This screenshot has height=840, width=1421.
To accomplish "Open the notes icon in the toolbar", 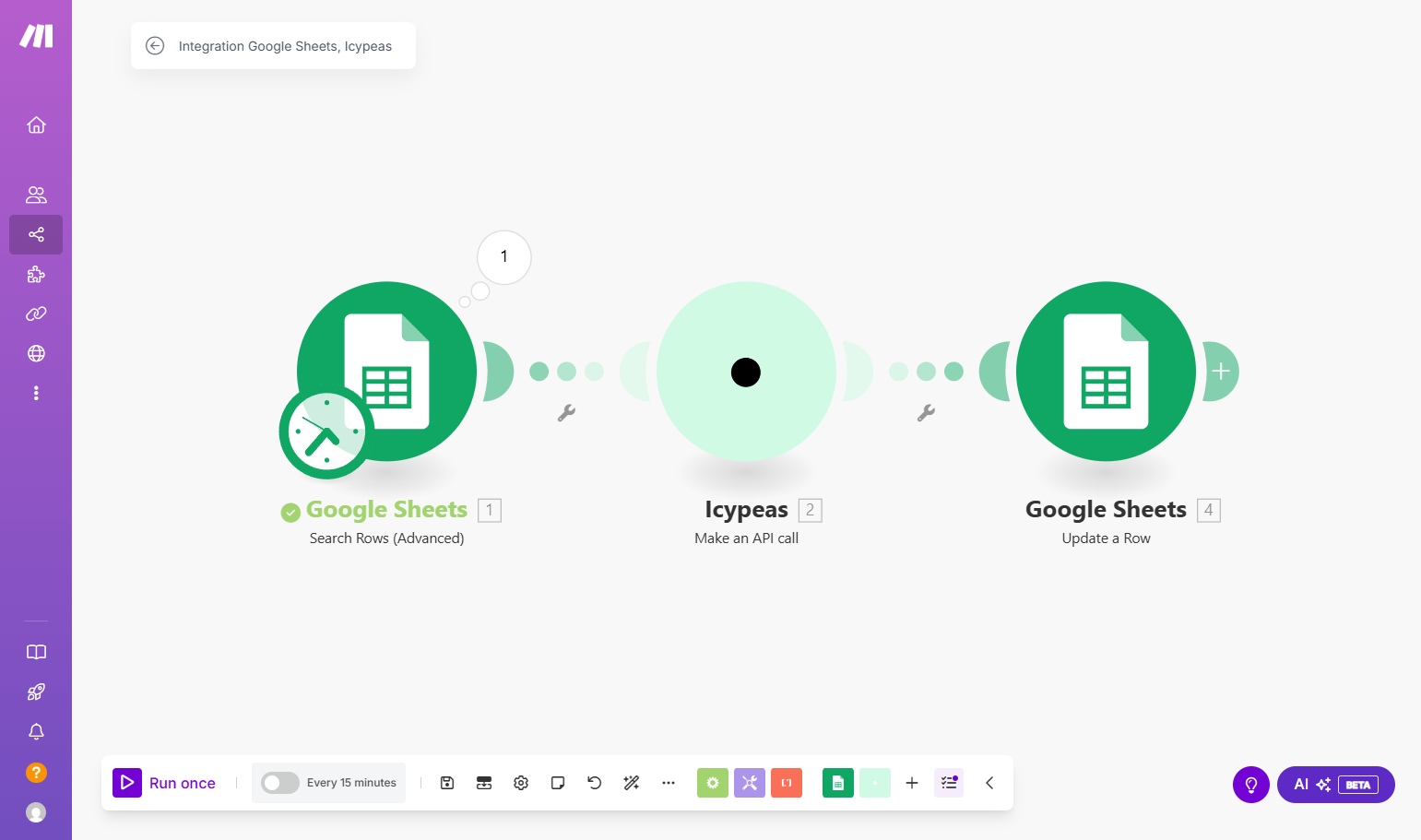I will [558, 783].
